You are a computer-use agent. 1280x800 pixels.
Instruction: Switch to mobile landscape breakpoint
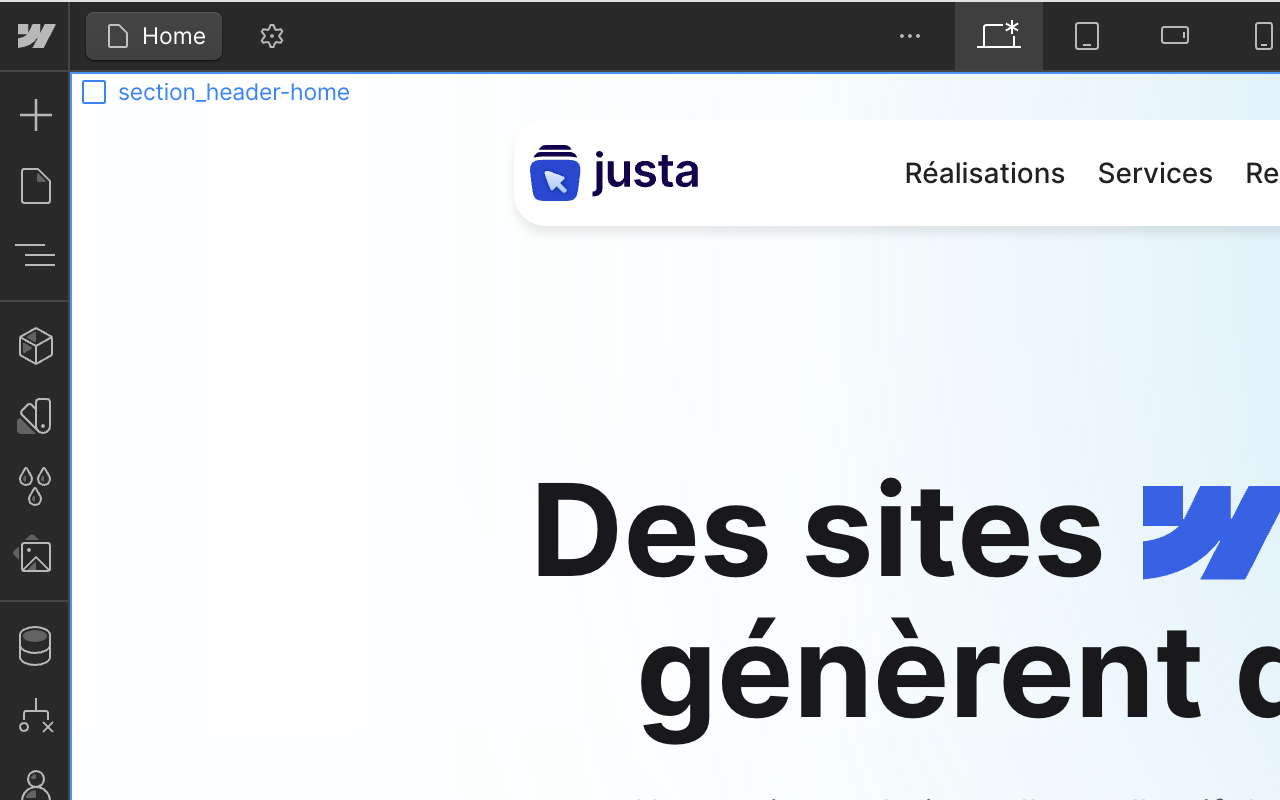[1175, 36]
